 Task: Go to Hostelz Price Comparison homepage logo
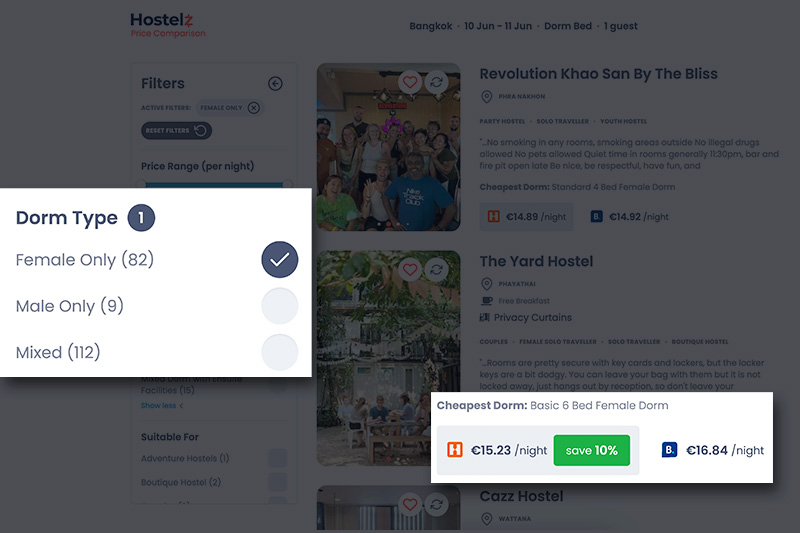(x=167, y=24)
